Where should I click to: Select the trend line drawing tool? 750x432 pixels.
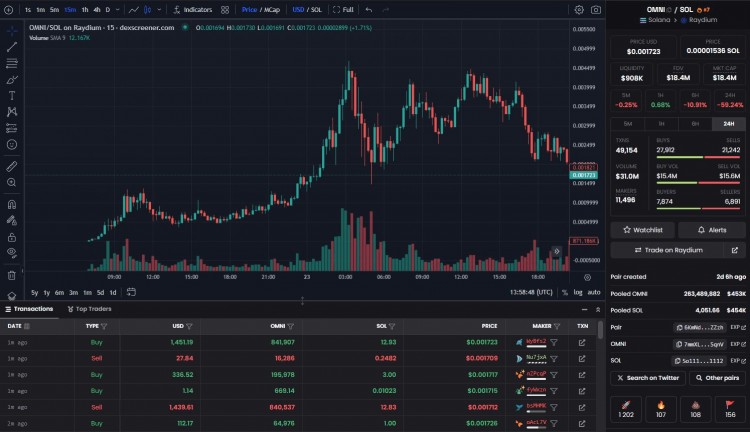tap(12, 46)
